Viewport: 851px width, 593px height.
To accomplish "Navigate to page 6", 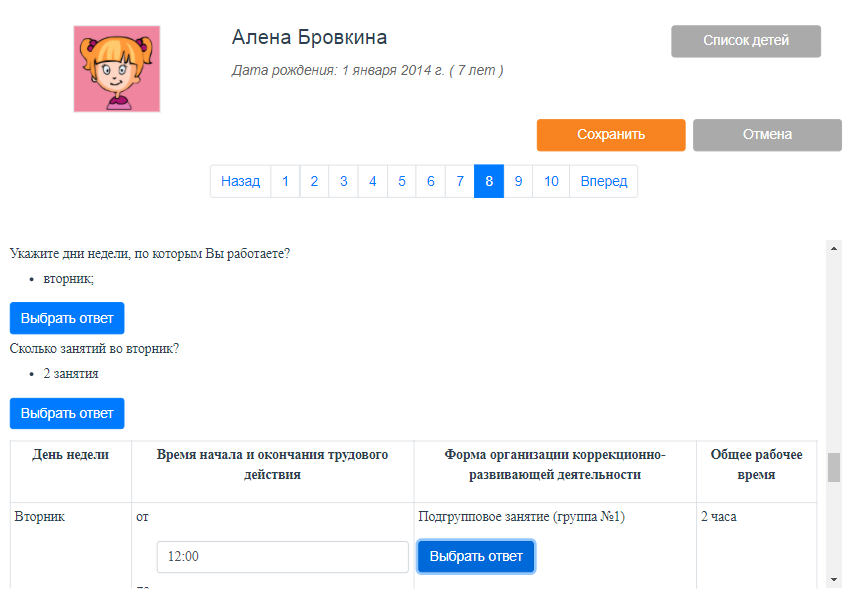I will coord(430,181).
